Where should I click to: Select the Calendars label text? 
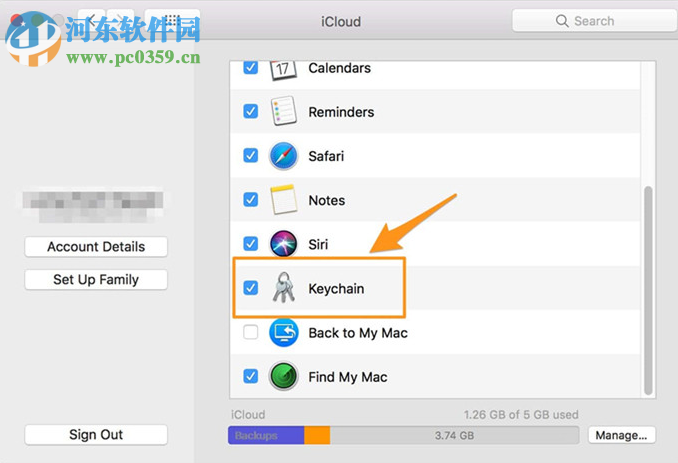click(x=339, y=68)
